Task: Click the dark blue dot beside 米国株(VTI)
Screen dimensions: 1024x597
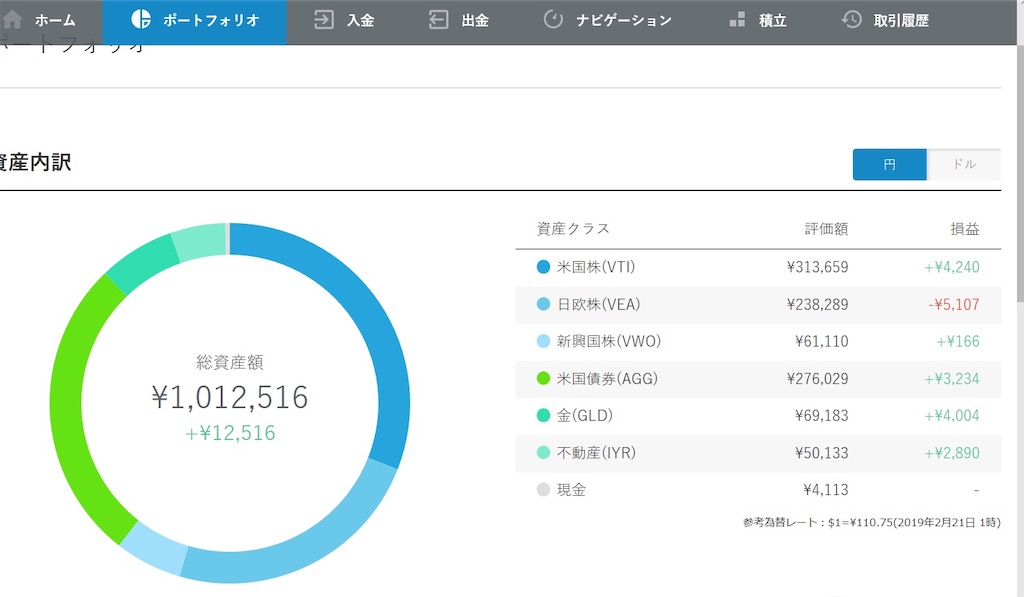Action: pyautogui.click(x=544, y=266)
